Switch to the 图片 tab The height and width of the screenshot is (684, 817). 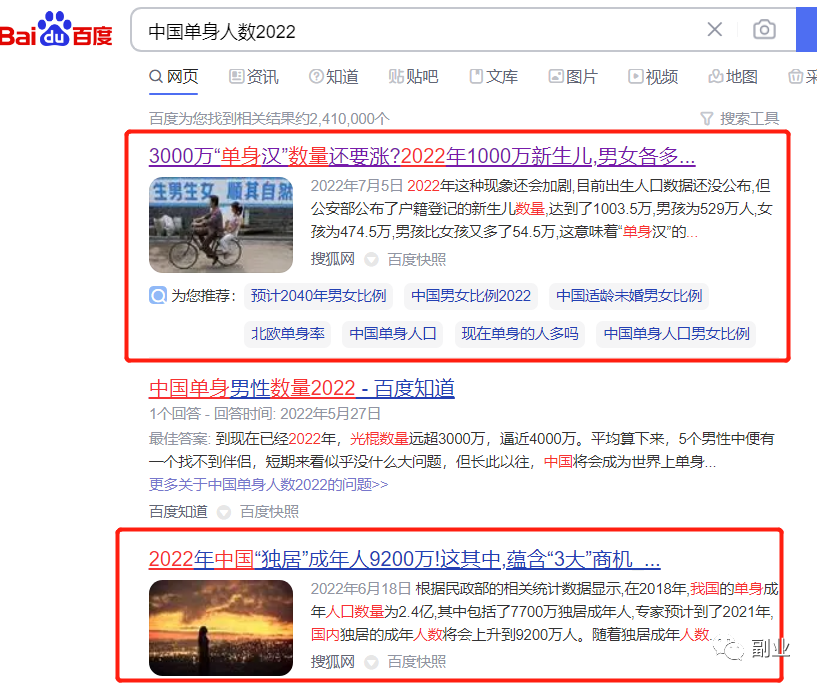point(573,77)
